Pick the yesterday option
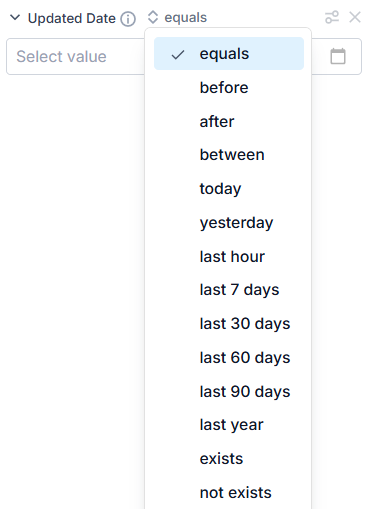370x509 pixels. pyautogui.click(x=229, y=223)
